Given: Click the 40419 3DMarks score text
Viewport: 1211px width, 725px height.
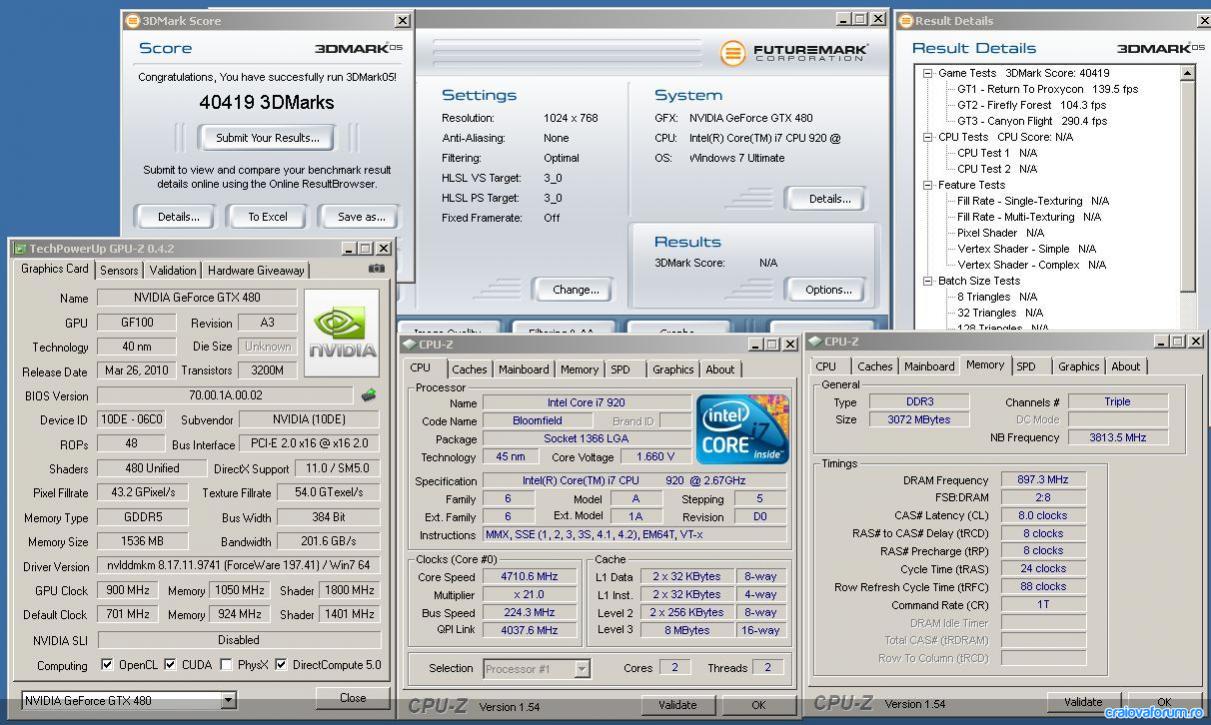Looking at the screenshot, I should pos(267,103).
